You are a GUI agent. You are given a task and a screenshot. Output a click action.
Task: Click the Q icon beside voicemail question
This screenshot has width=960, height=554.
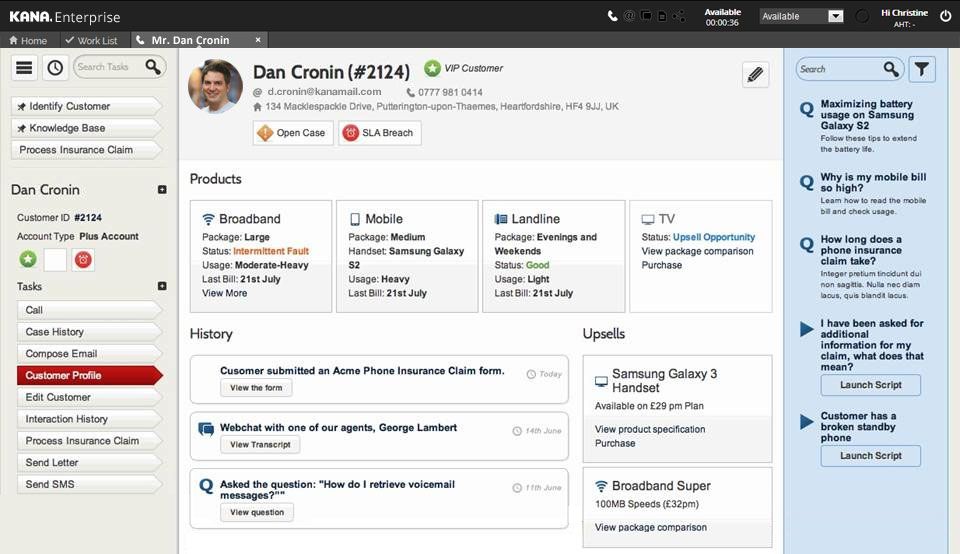pyautogui.click(x=206, y=486)
